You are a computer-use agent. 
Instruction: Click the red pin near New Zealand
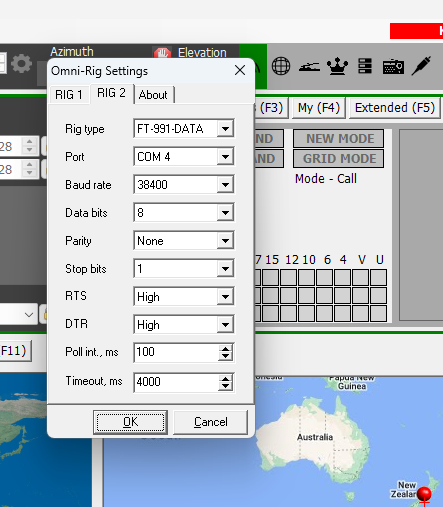[424, 495]
